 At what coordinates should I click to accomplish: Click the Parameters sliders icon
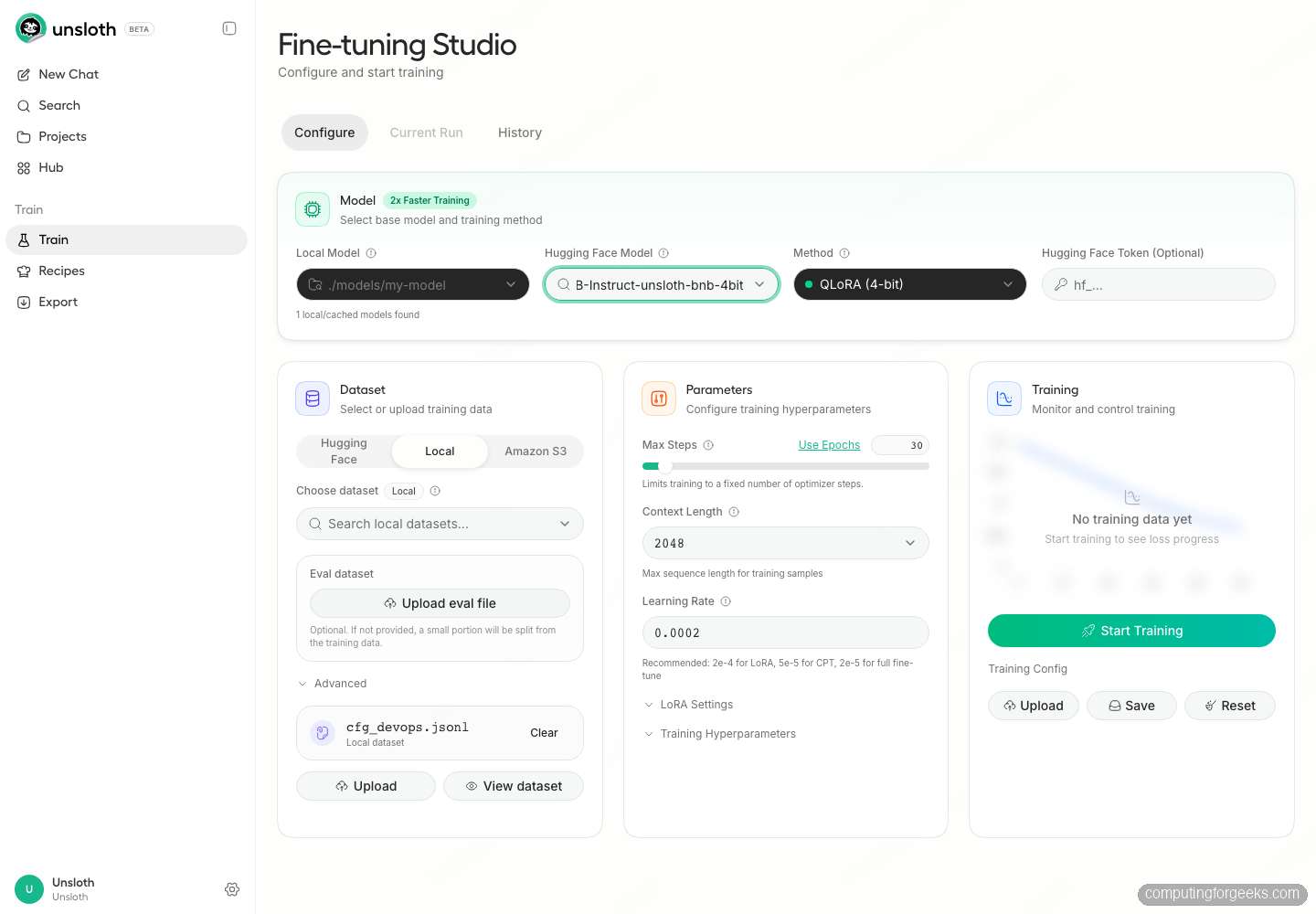659,399
